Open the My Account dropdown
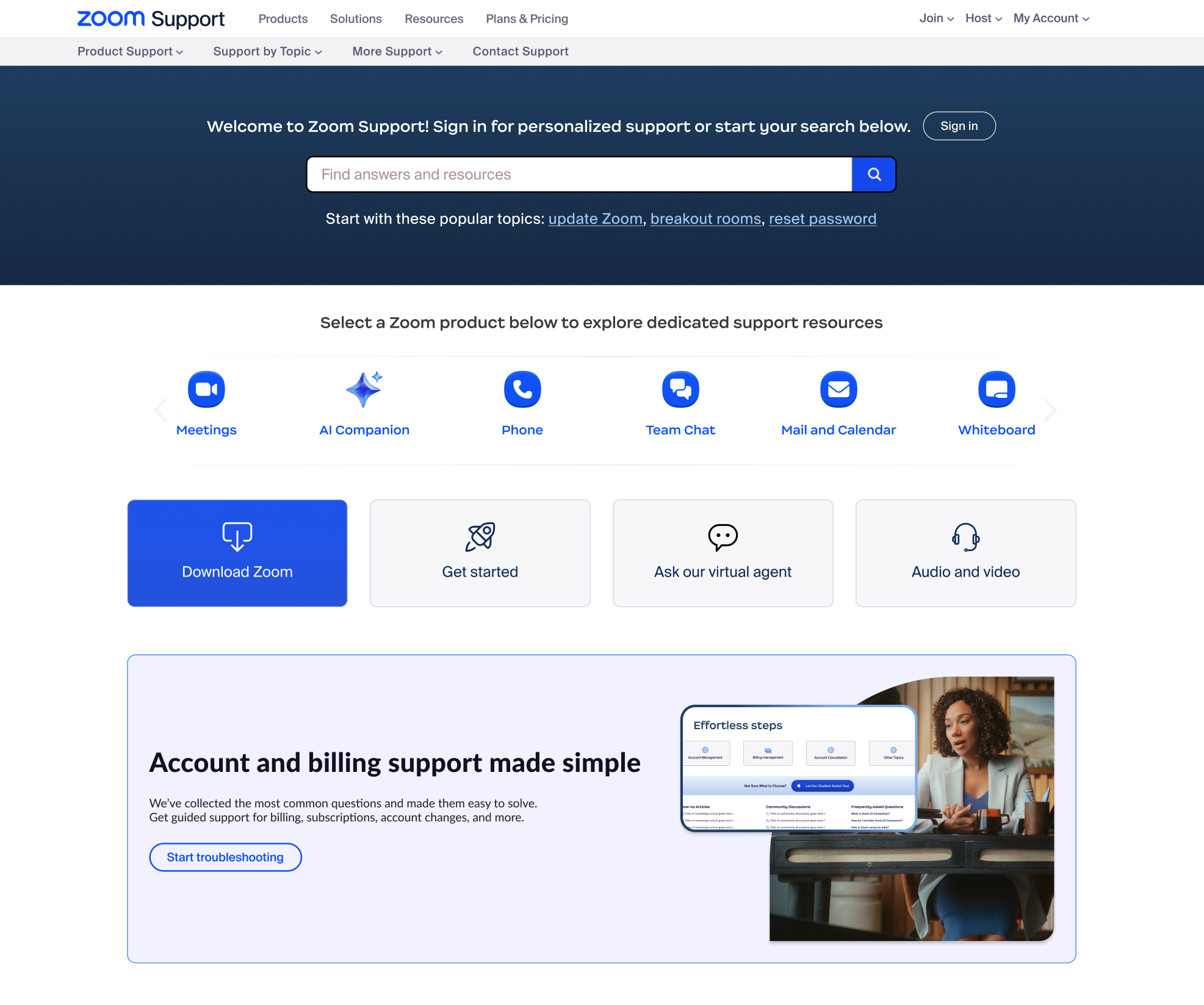This screenshot has height=1005, width=1204. 1051,18
